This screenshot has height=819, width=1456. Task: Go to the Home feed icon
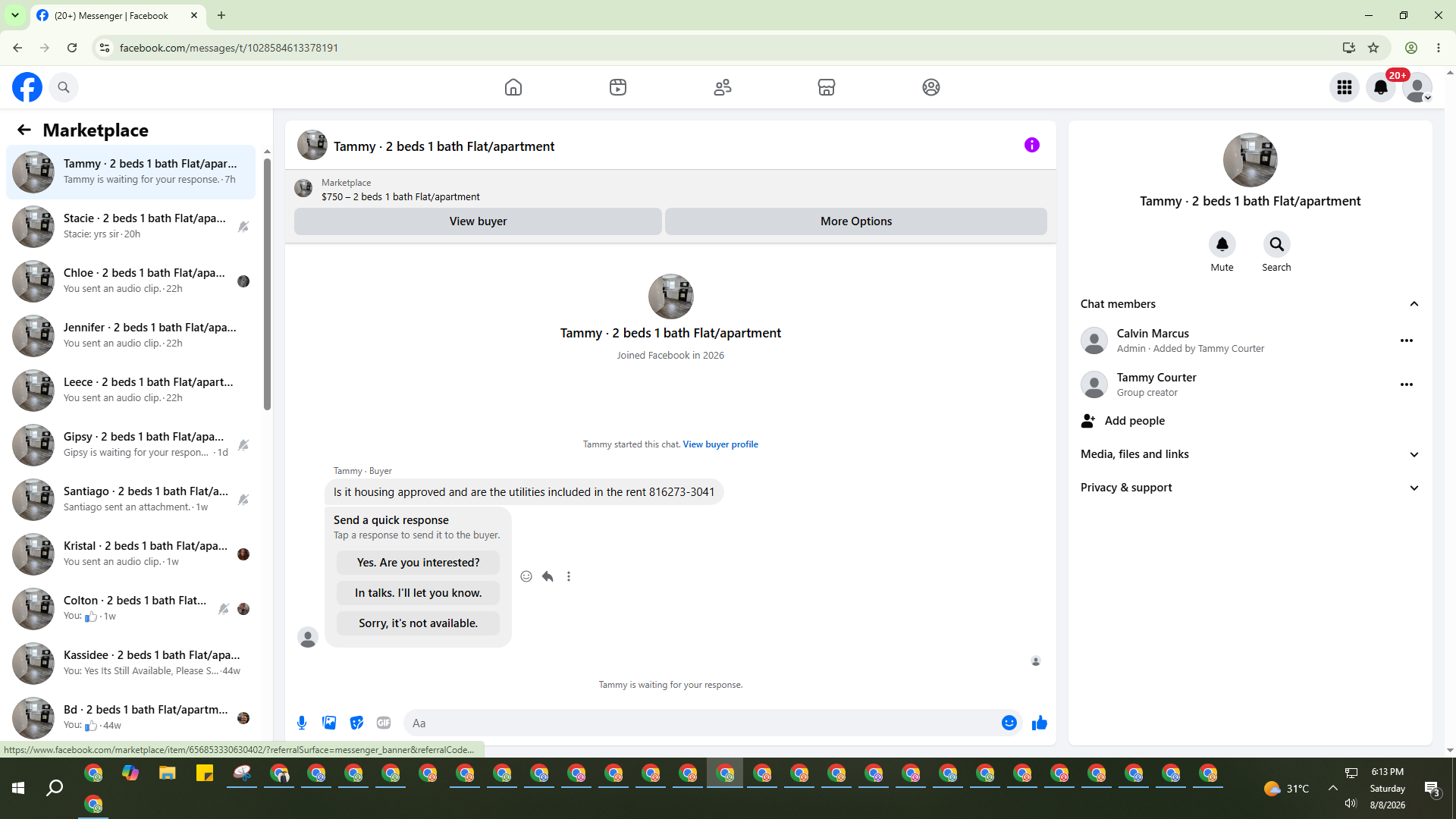click(x=513, y=87)
